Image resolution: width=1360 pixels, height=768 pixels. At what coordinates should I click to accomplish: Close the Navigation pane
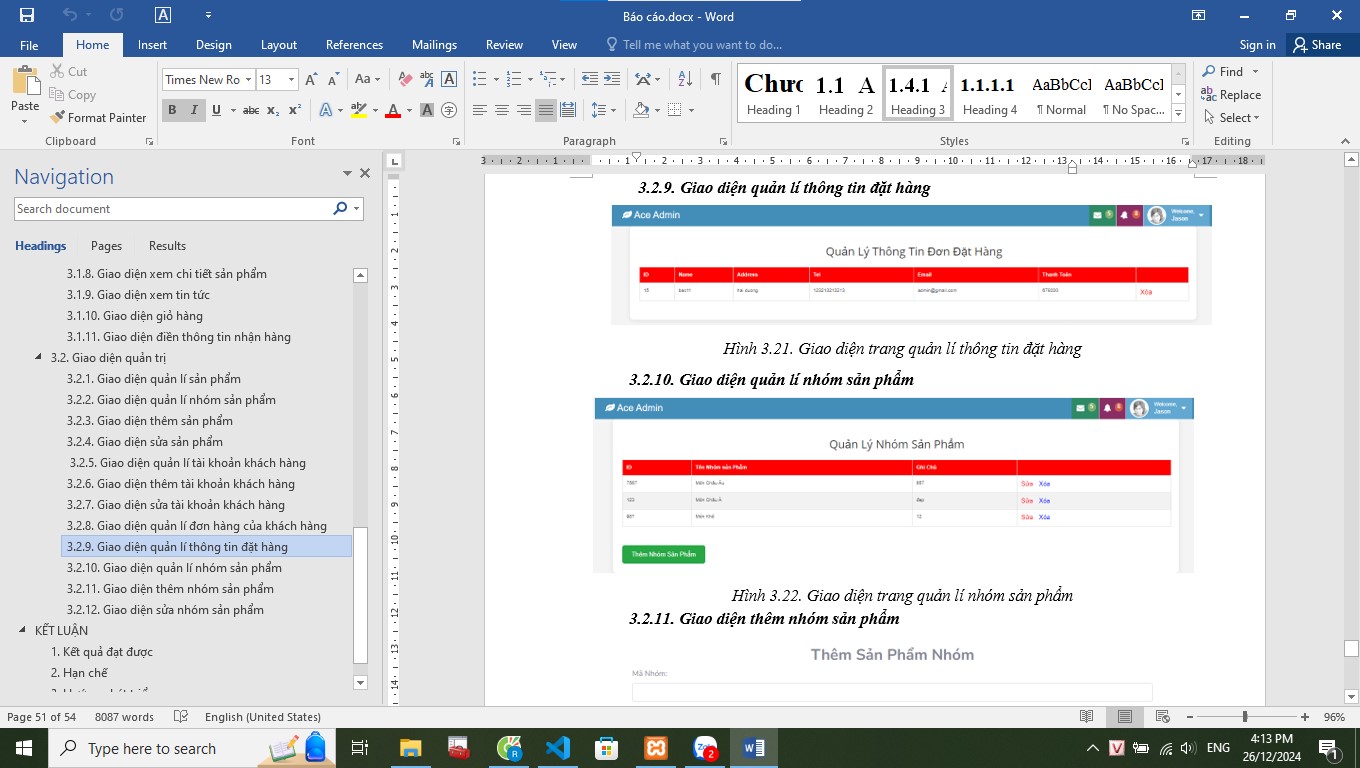click(x=365, y=173)
